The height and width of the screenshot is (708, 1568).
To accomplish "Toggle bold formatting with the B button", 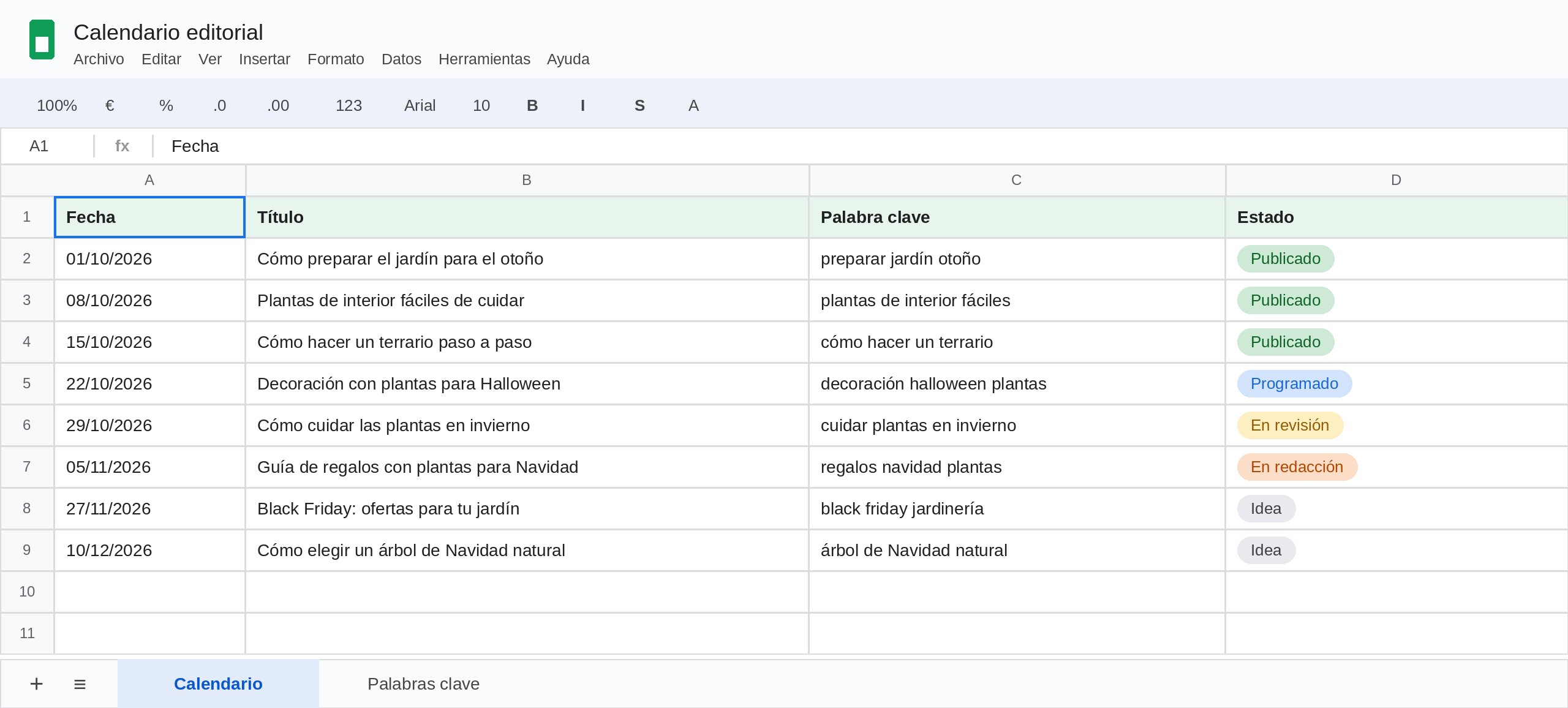I will click(532, 105).
